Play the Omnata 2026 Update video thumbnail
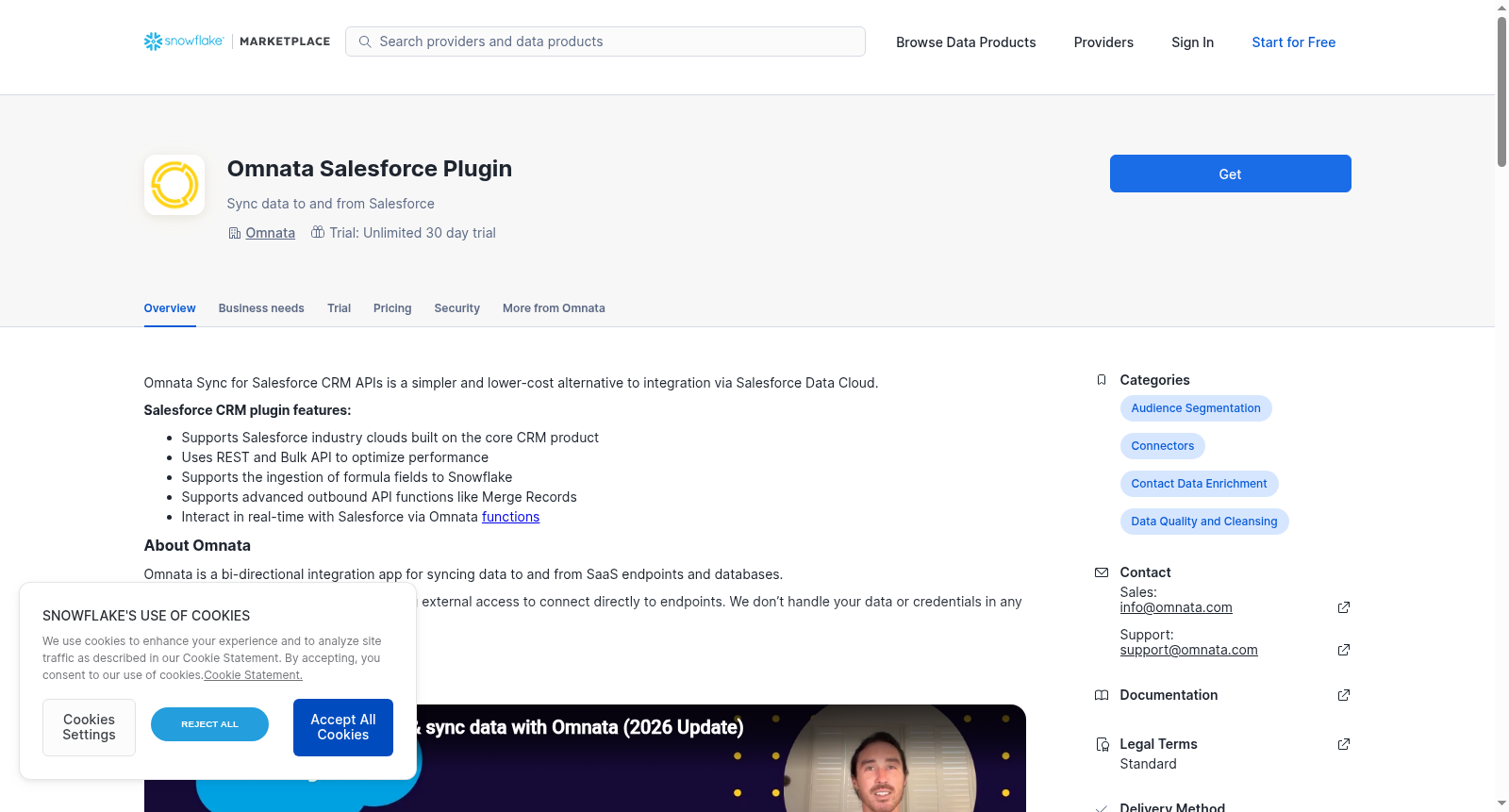 pyautogui.click(x=585, y=758)
